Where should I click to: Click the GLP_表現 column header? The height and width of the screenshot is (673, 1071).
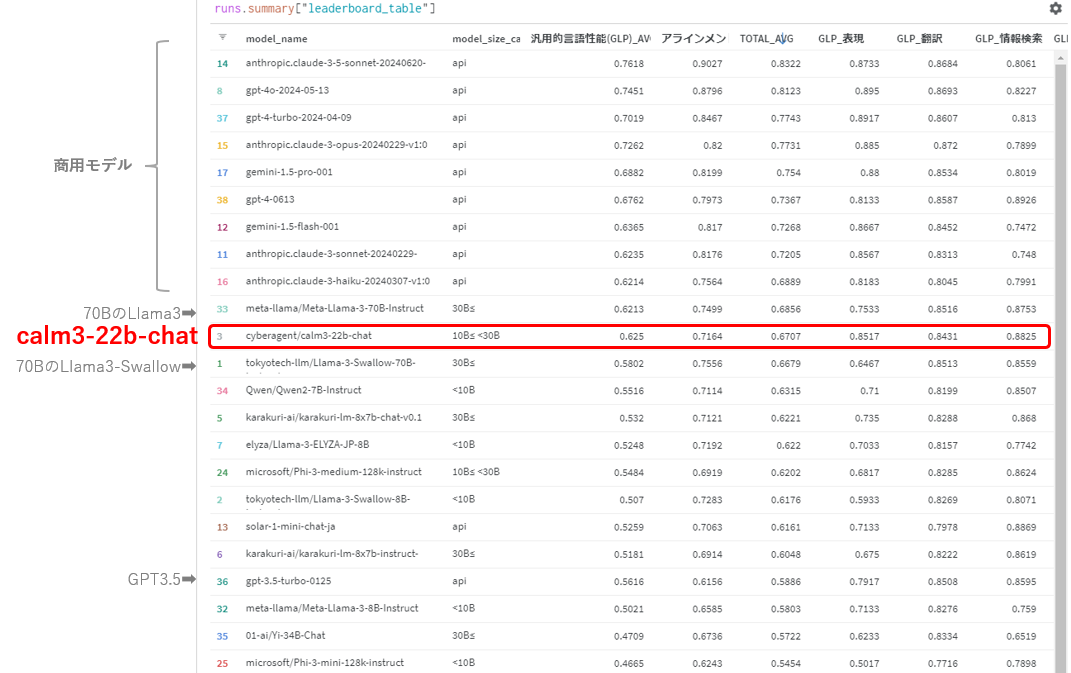(x=841, y=39)
